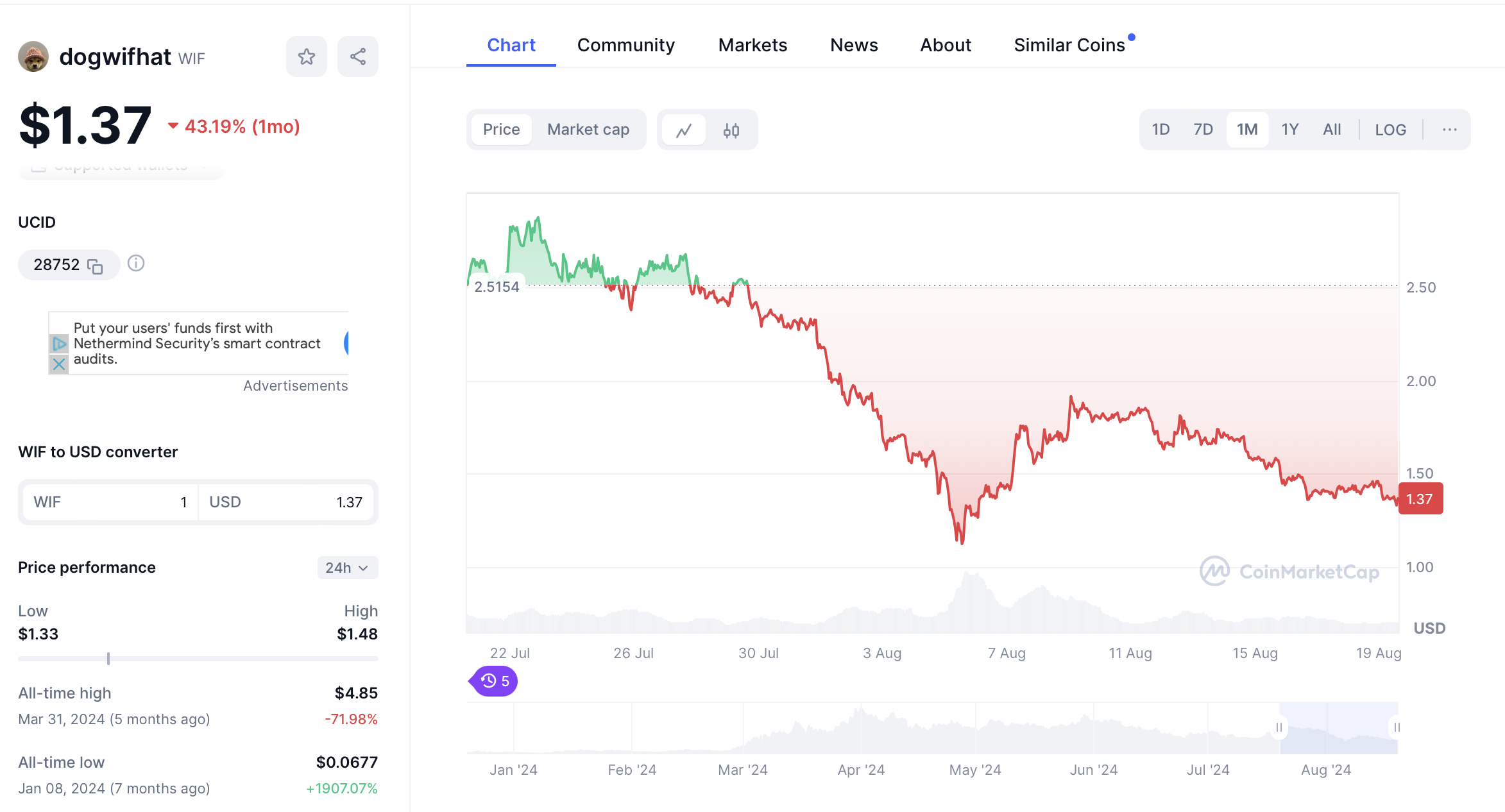
Task: Add dogwifhat to watchlist with star icon
Action: pos(306,56)
